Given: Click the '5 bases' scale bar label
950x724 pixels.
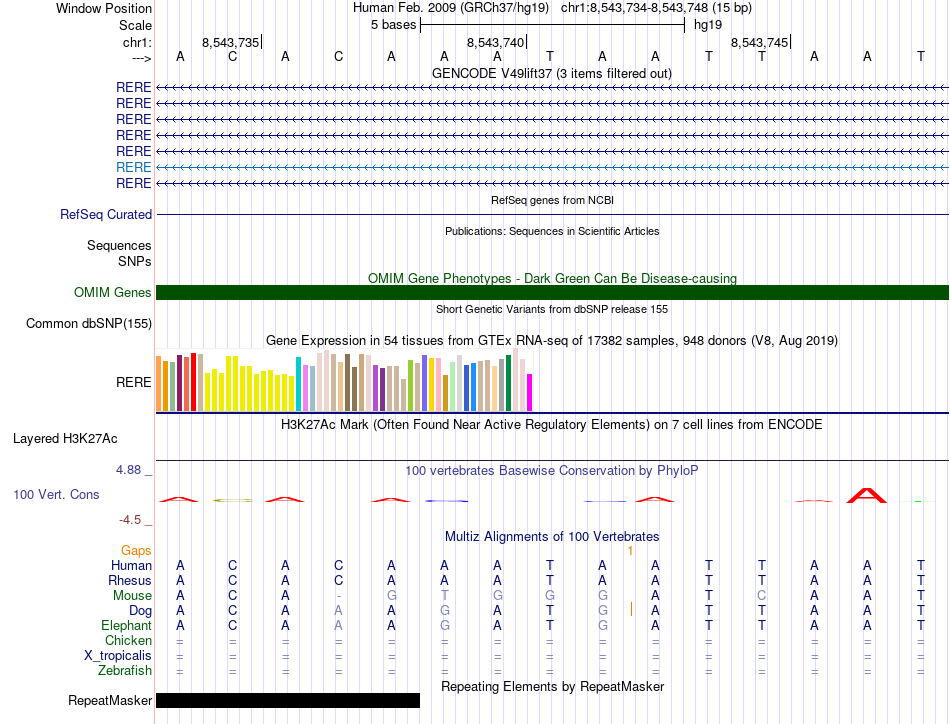Looking at the screenshot, I should pyautogui.click(x=394, y=25).
